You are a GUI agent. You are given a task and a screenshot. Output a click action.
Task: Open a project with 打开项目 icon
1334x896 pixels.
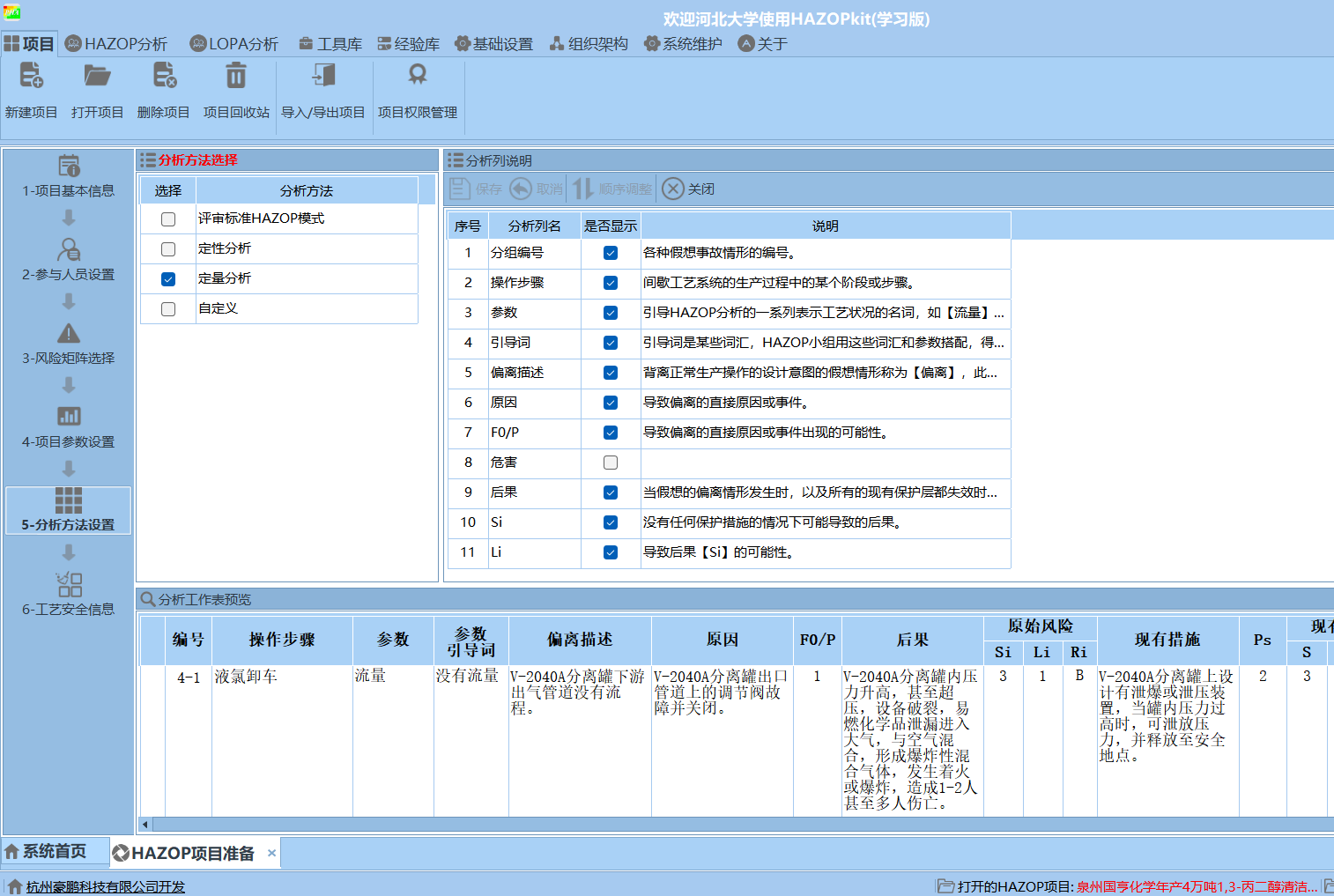[97, 76]
